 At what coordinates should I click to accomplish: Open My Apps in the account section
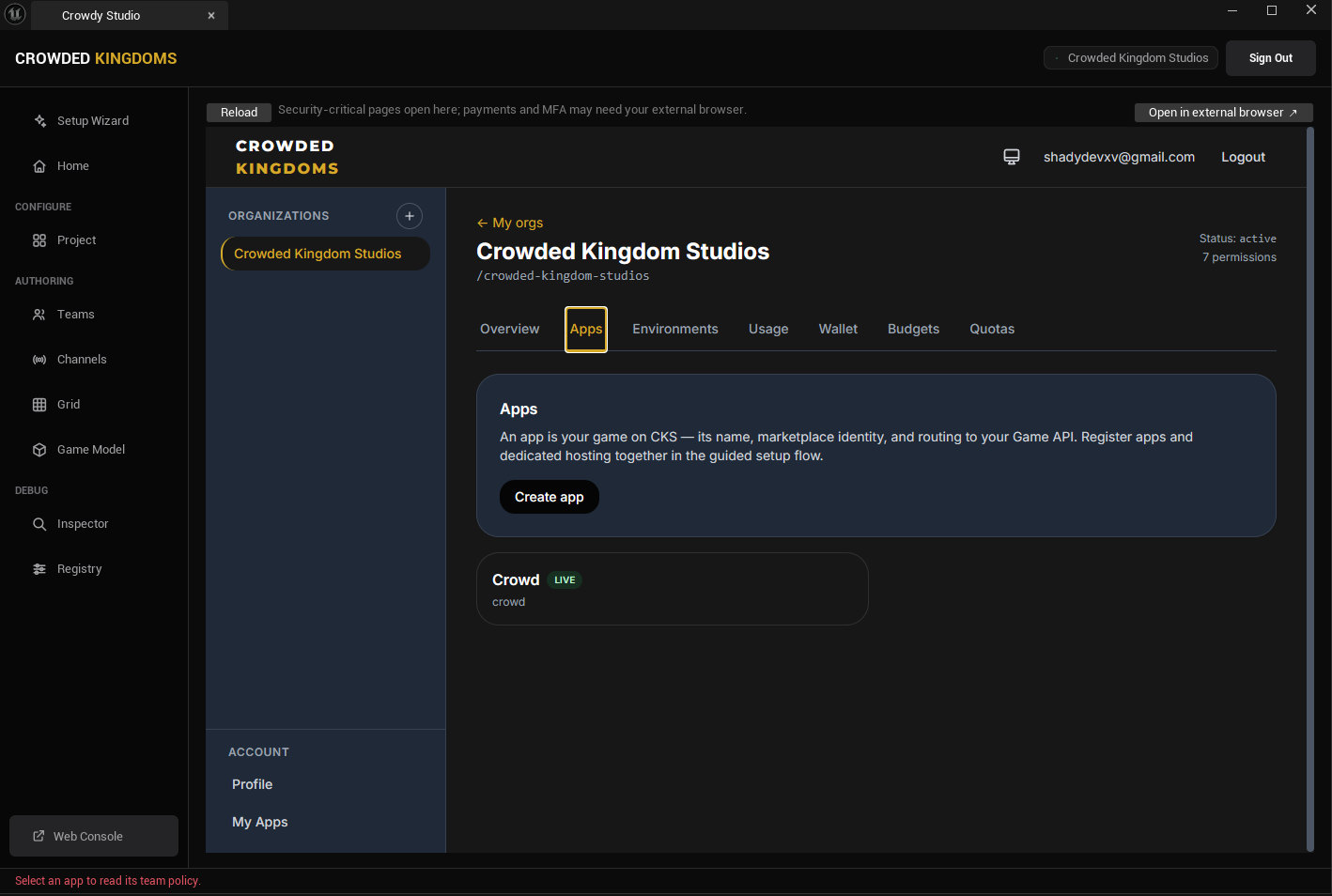[260, 822]
